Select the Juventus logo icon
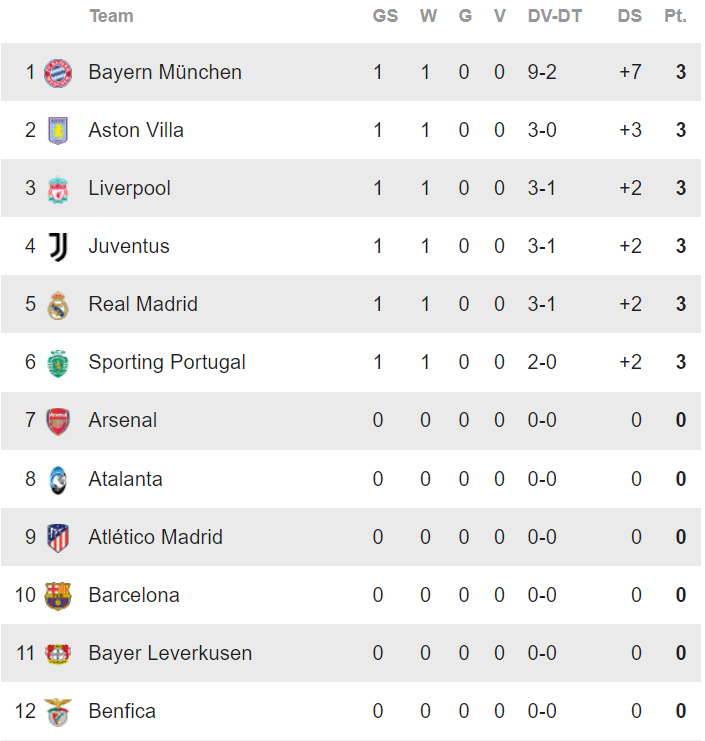This screenshot has width=705, height=741. click(59, 247)
